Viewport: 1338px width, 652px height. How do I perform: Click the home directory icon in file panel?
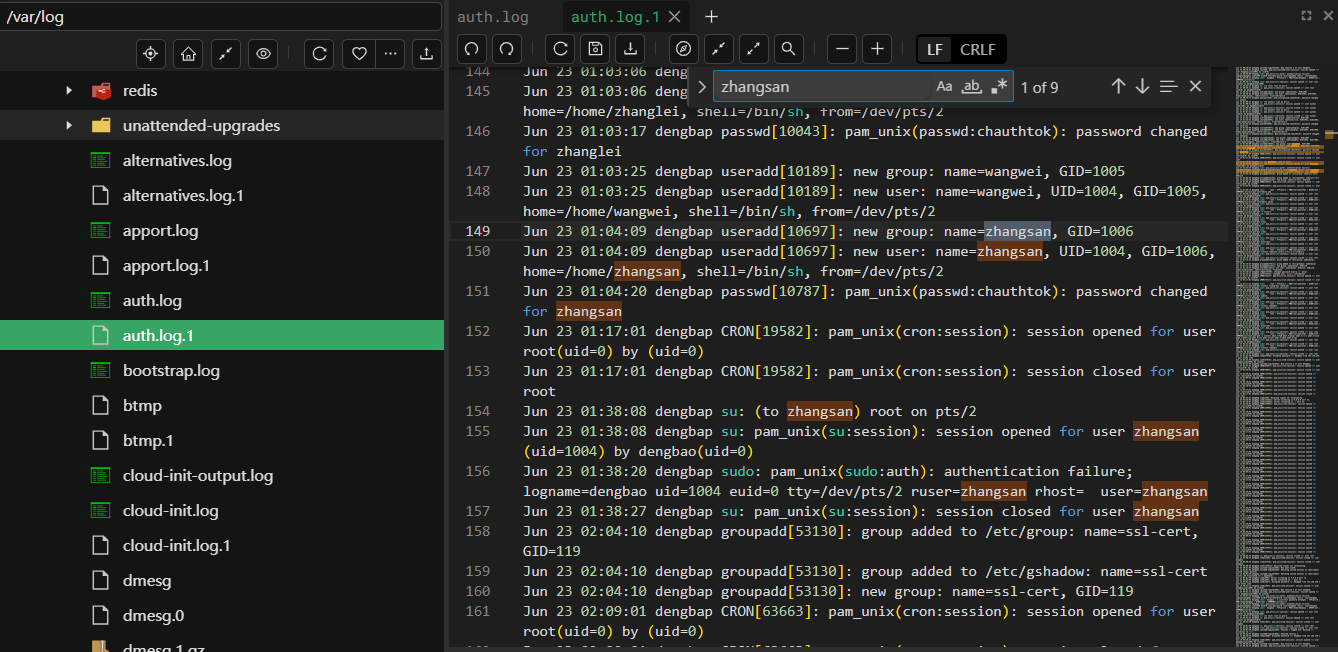click(188, 54)
